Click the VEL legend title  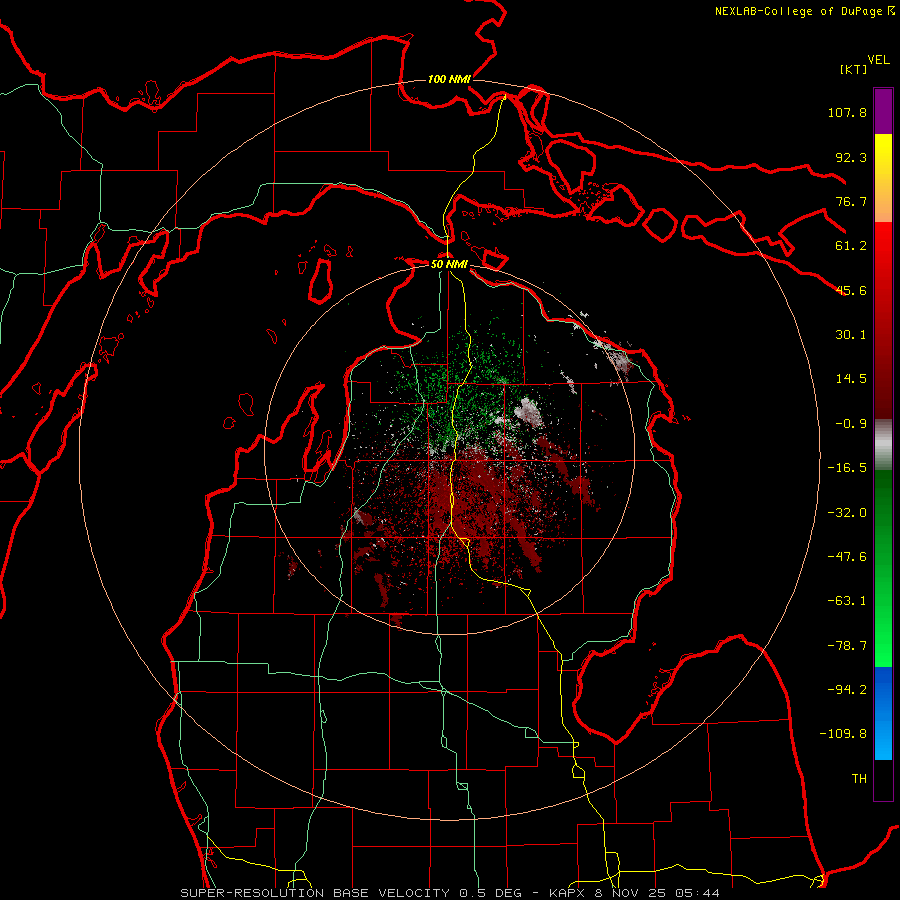click(878, 60)
